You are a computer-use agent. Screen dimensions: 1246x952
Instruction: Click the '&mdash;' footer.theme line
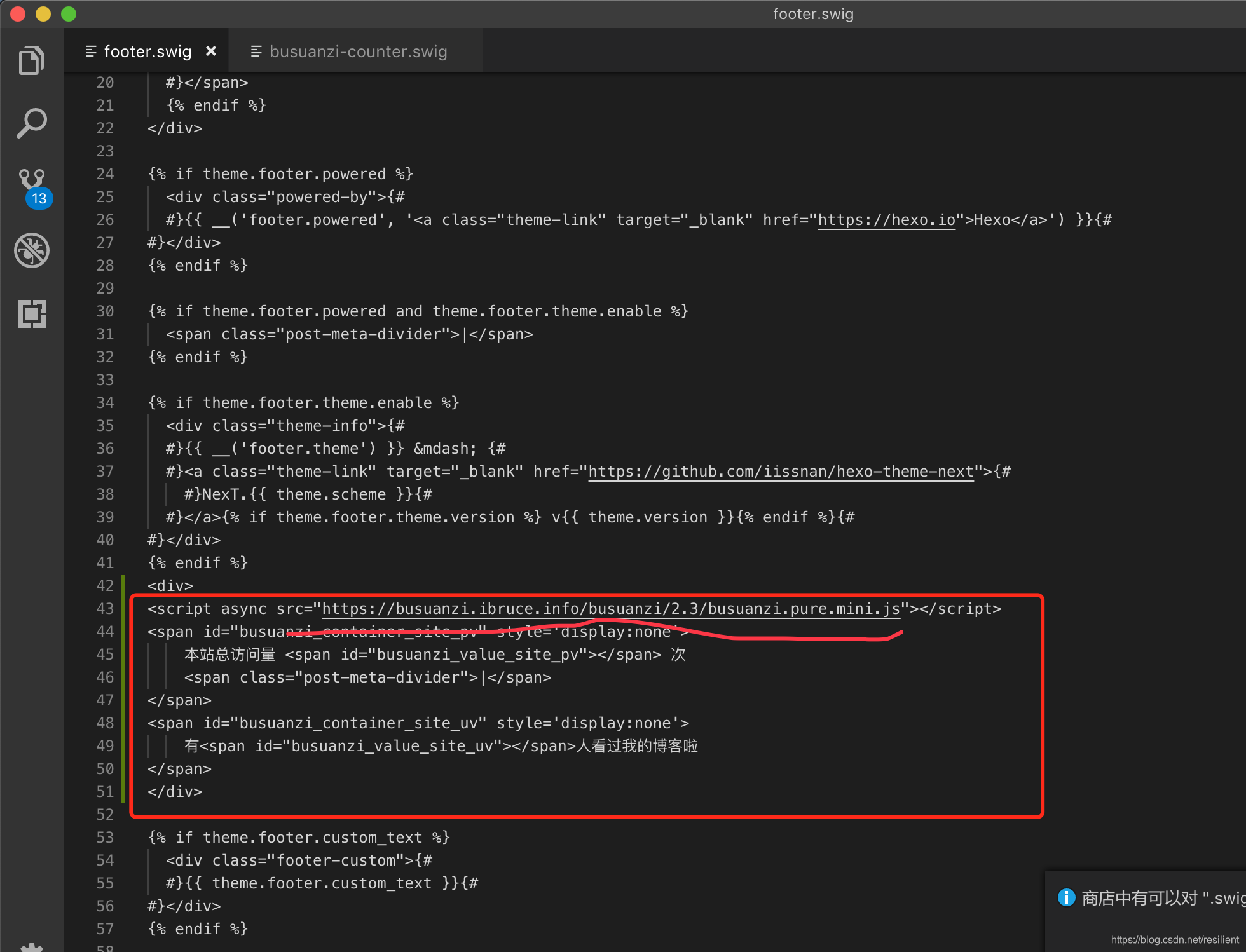(x=336, y=449)
